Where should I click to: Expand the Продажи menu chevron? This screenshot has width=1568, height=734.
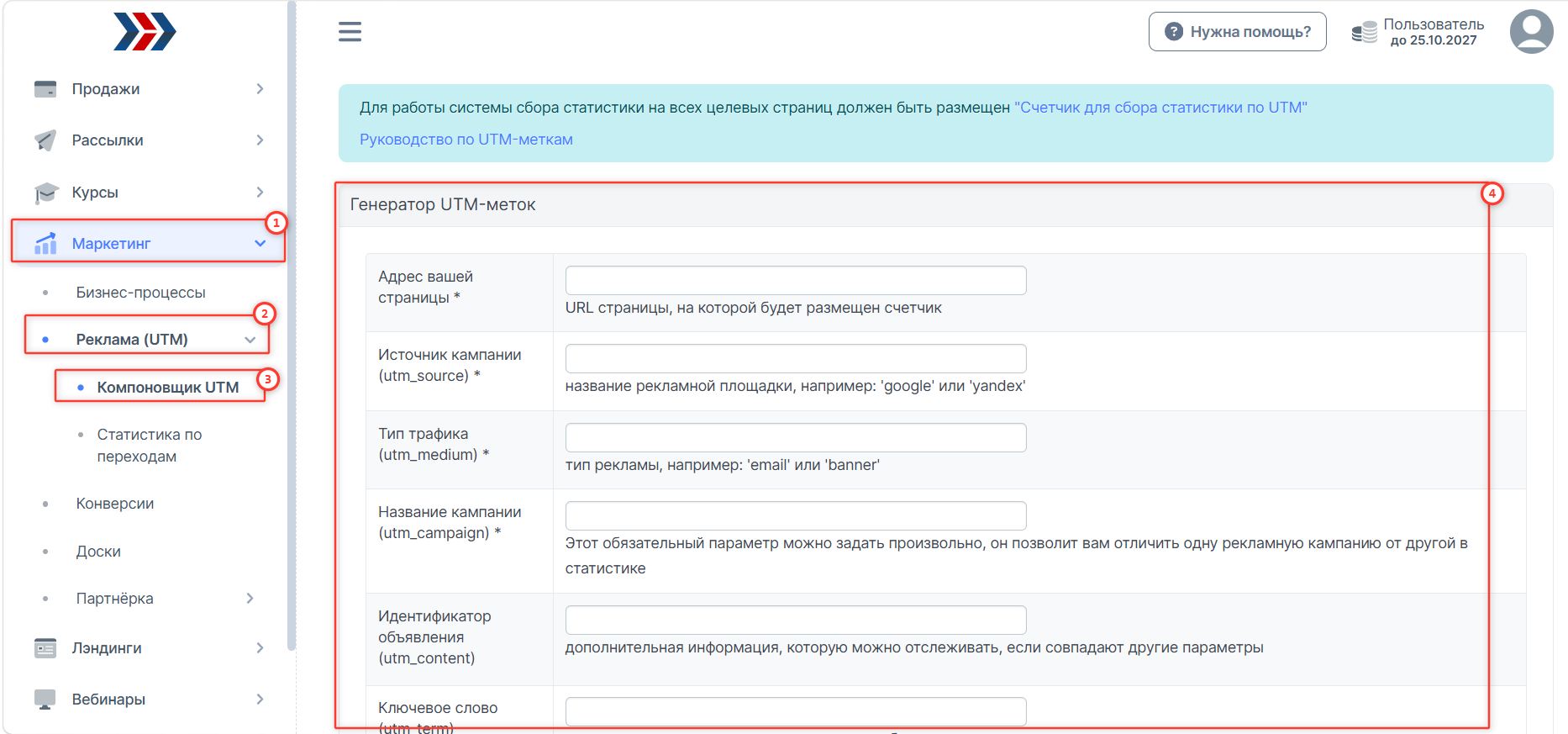[260, 88]
